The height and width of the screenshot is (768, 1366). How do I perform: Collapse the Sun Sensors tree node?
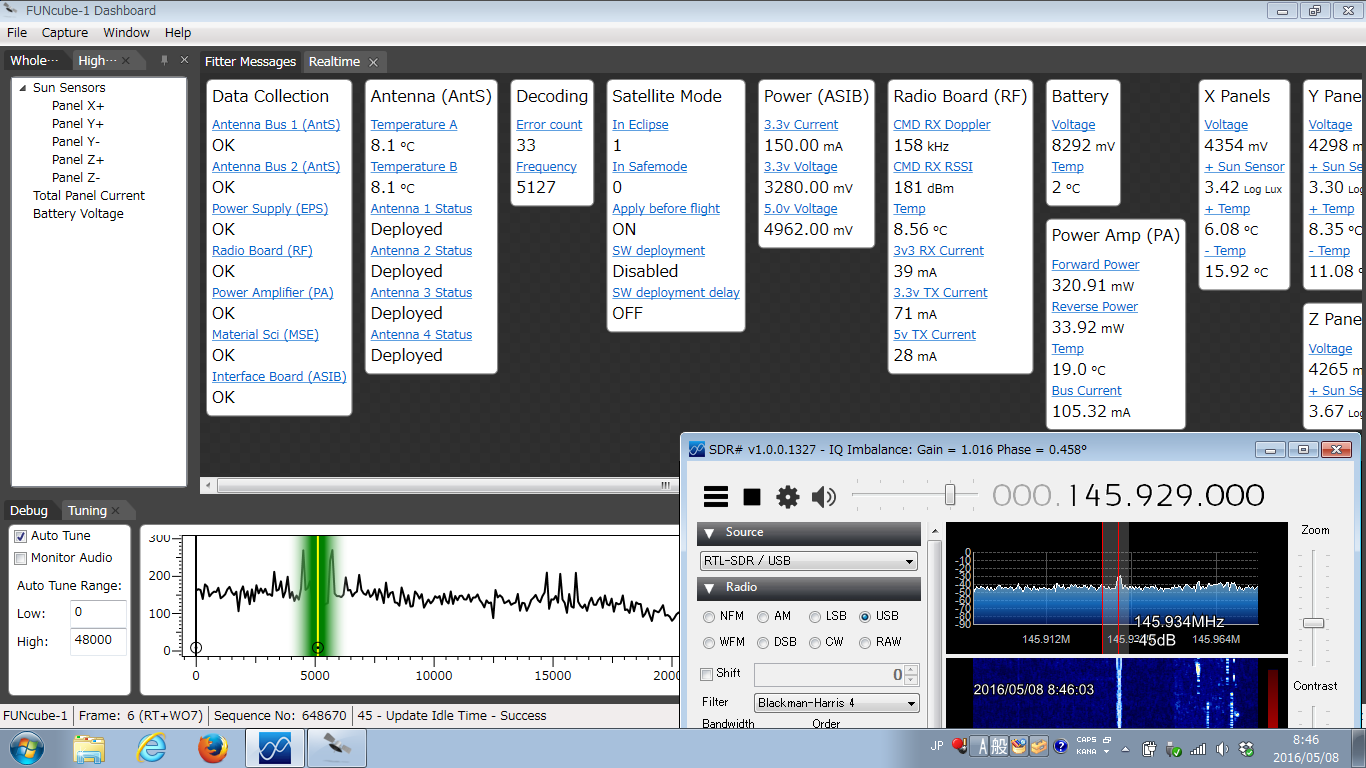pyautogui.click(x=21, y=88)
